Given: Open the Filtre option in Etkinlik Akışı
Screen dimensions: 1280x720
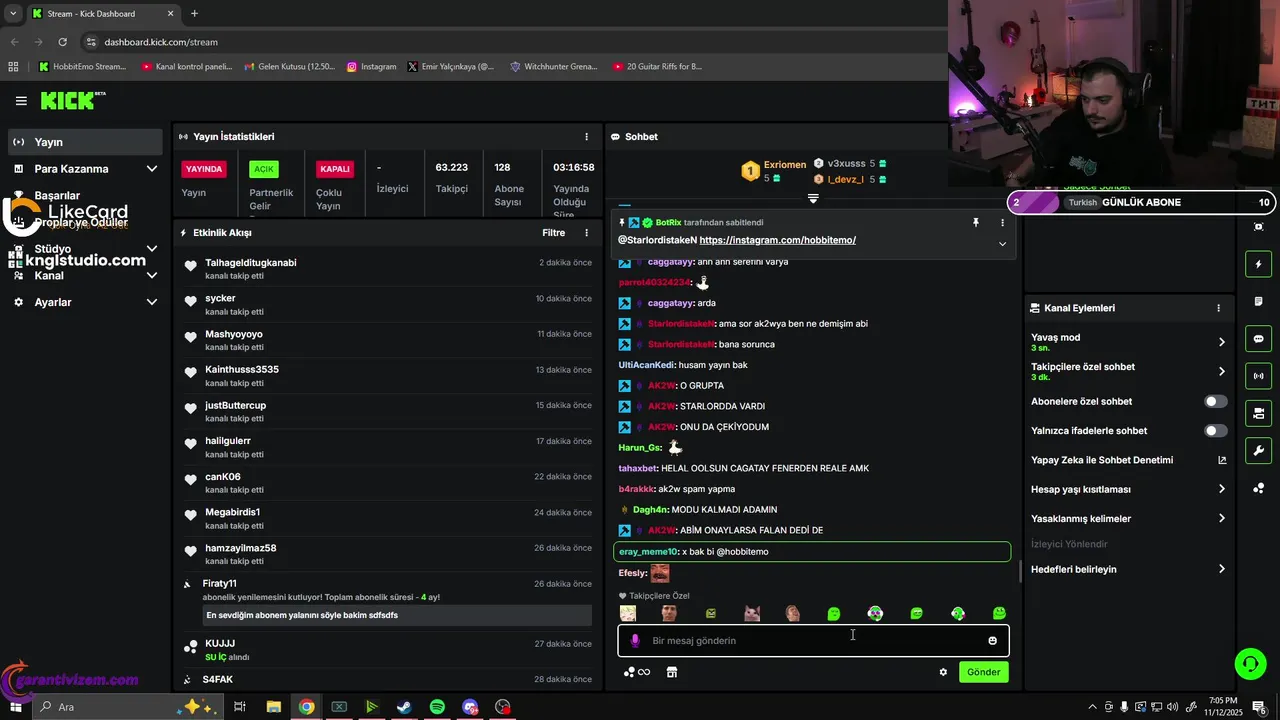Looking at the screenshot, I should coord(554,232).
